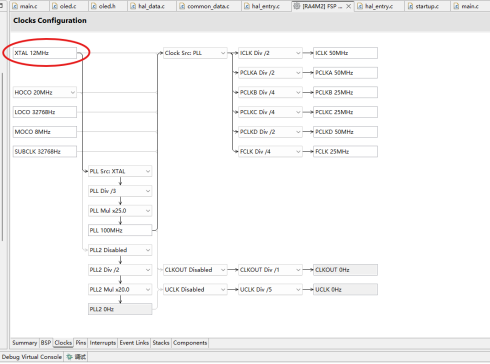Click the PCLKC 25MHz output field
Screen dimensions: 490x364
tap(345, 112)
